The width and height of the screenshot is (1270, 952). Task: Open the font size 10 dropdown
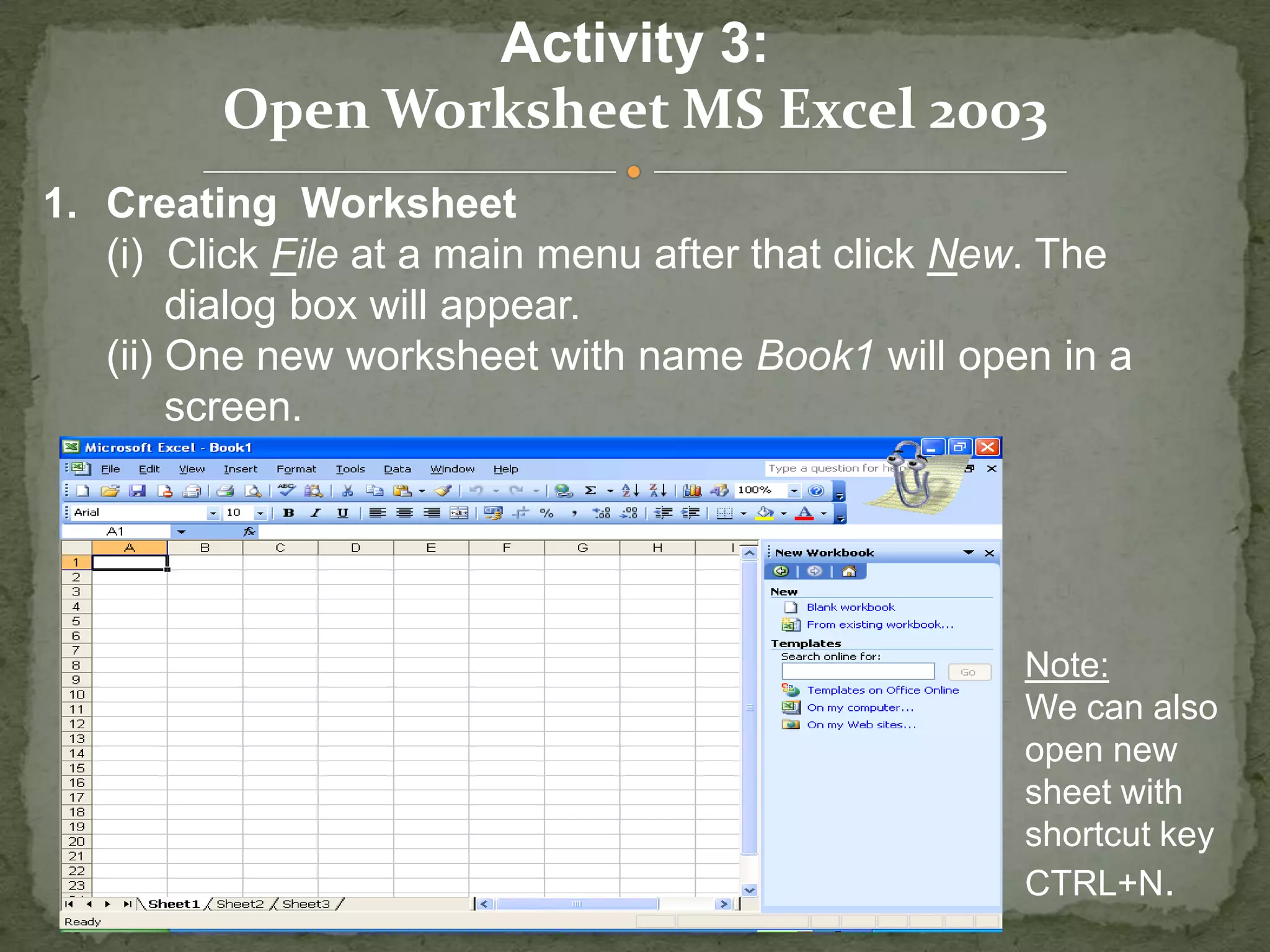point(260,513)
